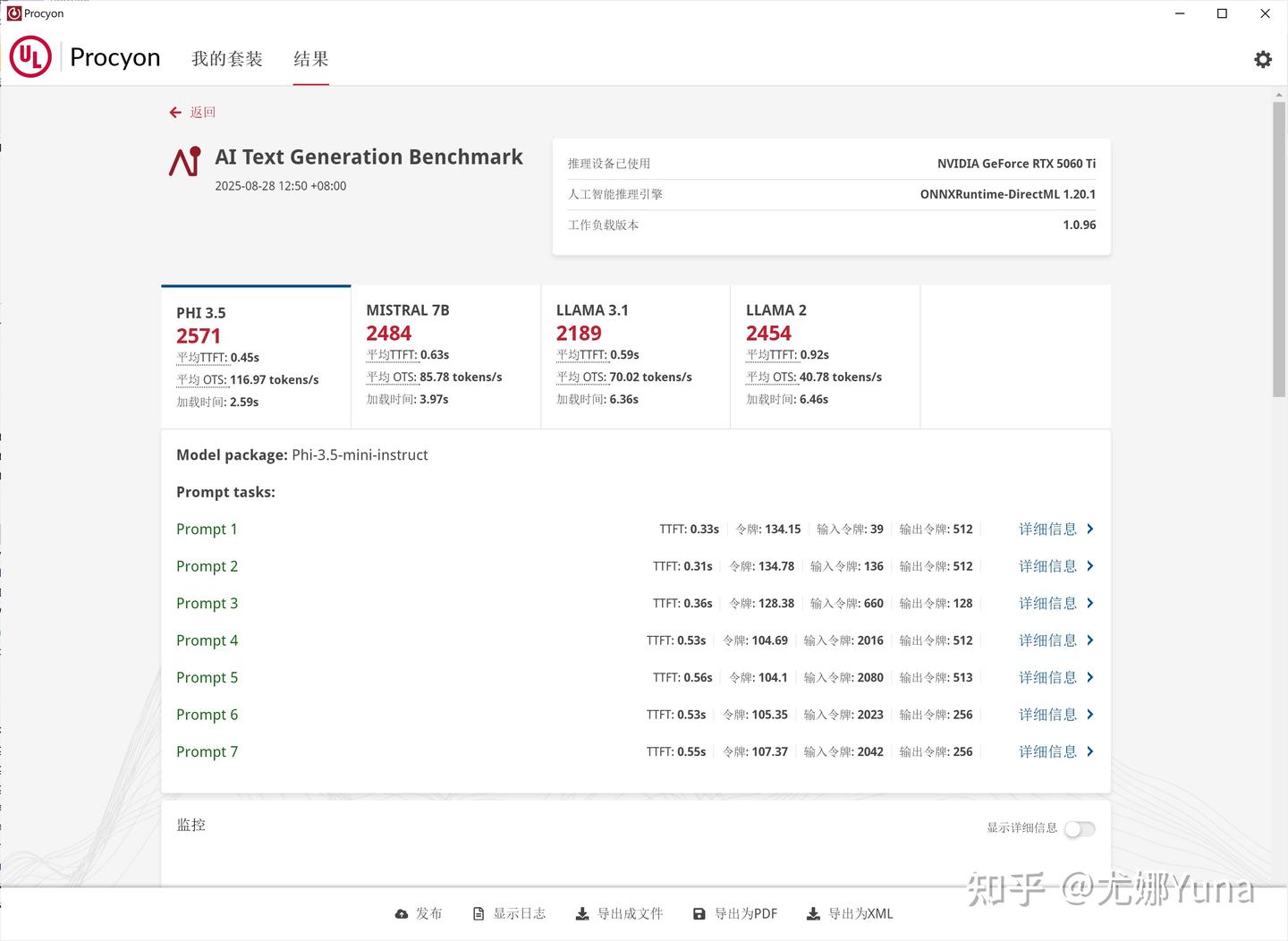Click the show log document icon
1288x941 pixels.
pos(479,914)
